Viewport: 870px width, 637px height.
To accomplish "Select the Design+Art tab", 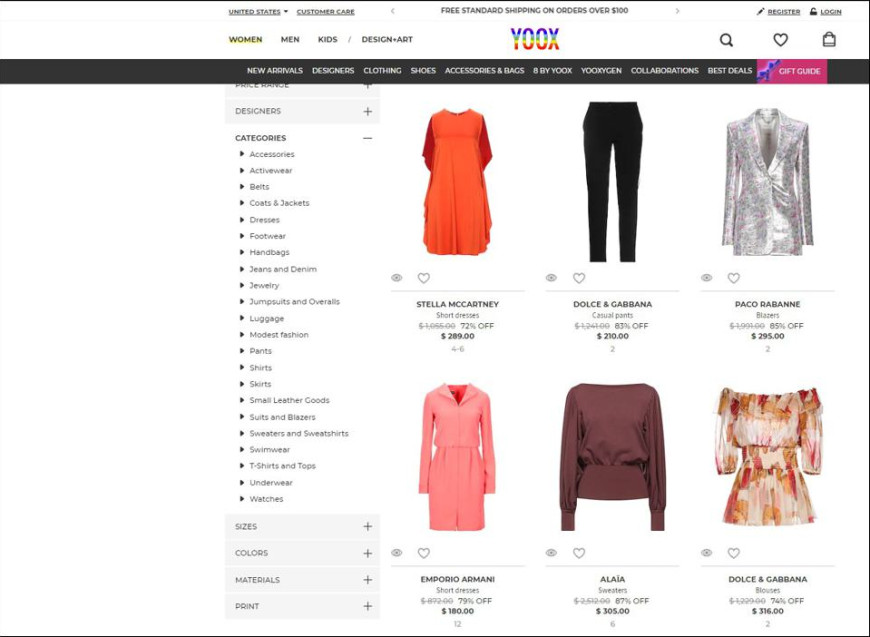I will tap(387, 39).
